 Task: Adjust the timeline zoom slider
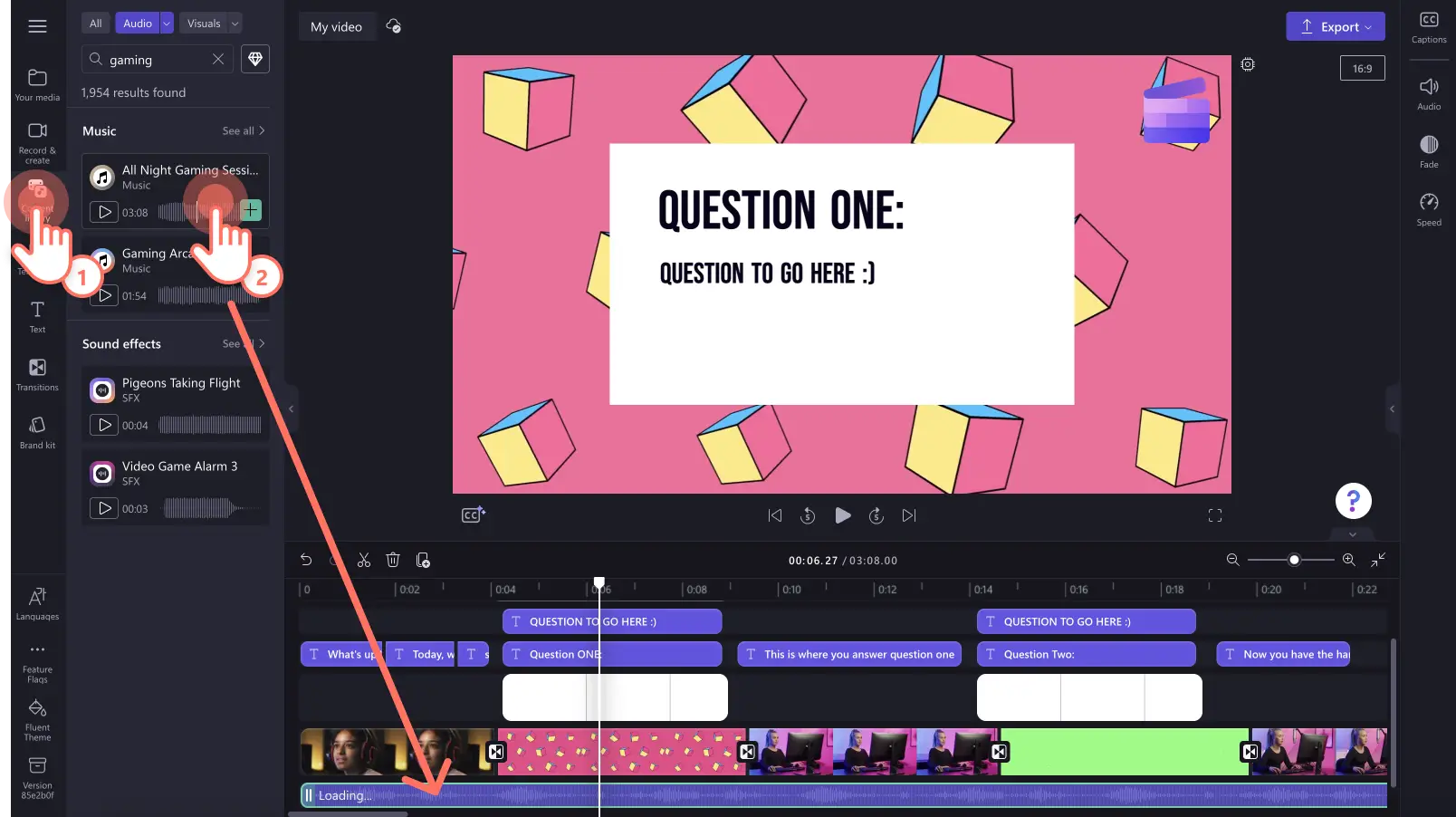click(1294, 560)
